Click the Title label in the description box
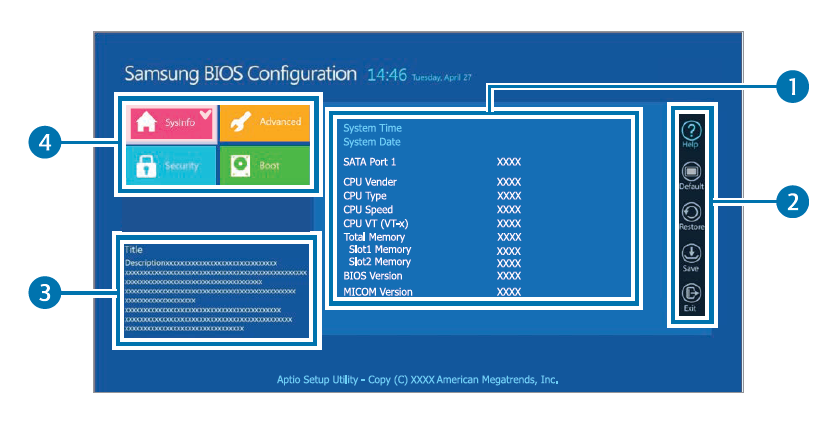 point(134,249)
